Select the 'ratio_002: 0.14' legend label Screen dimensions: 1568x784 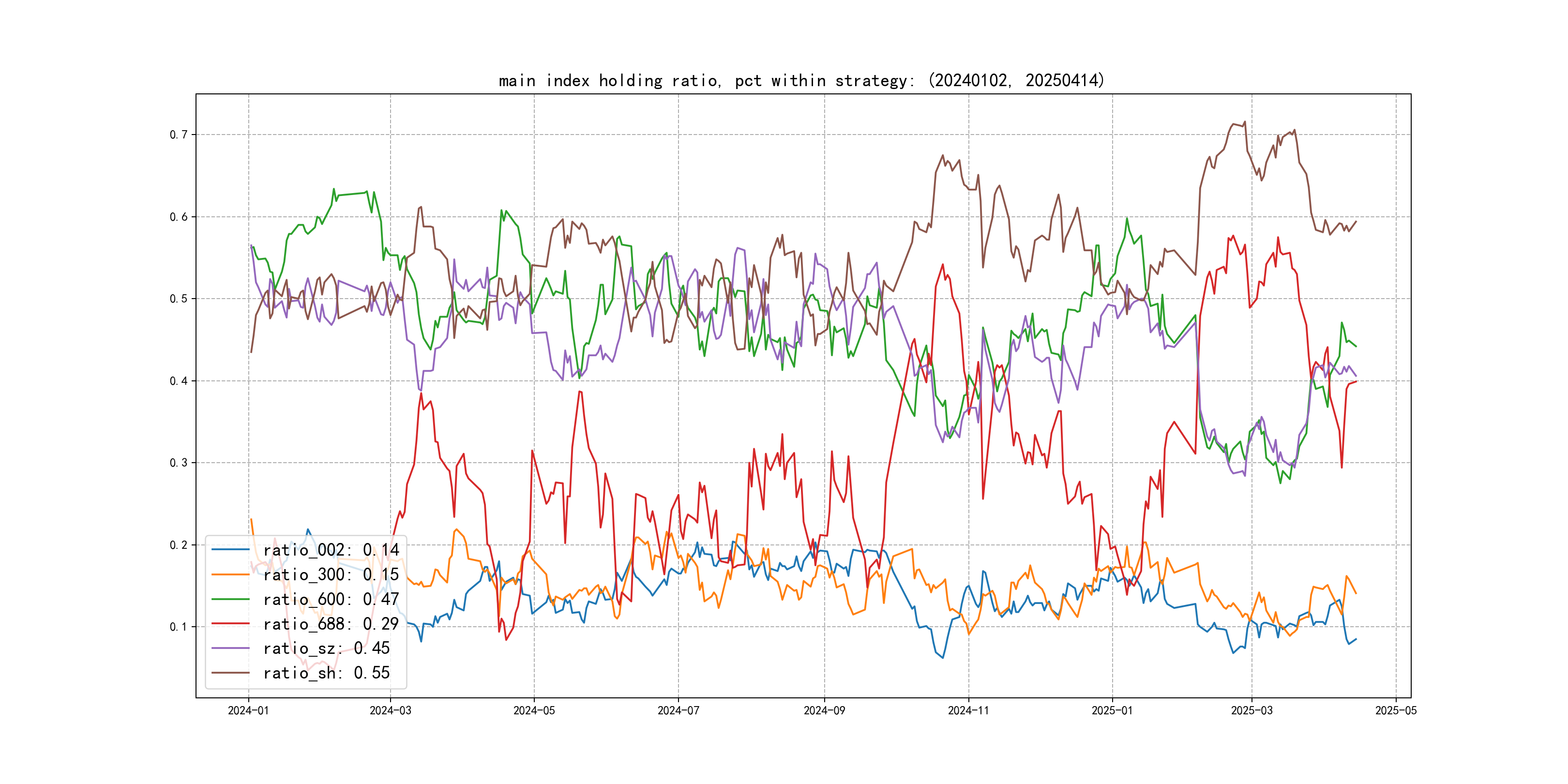[x=331, y=550]
